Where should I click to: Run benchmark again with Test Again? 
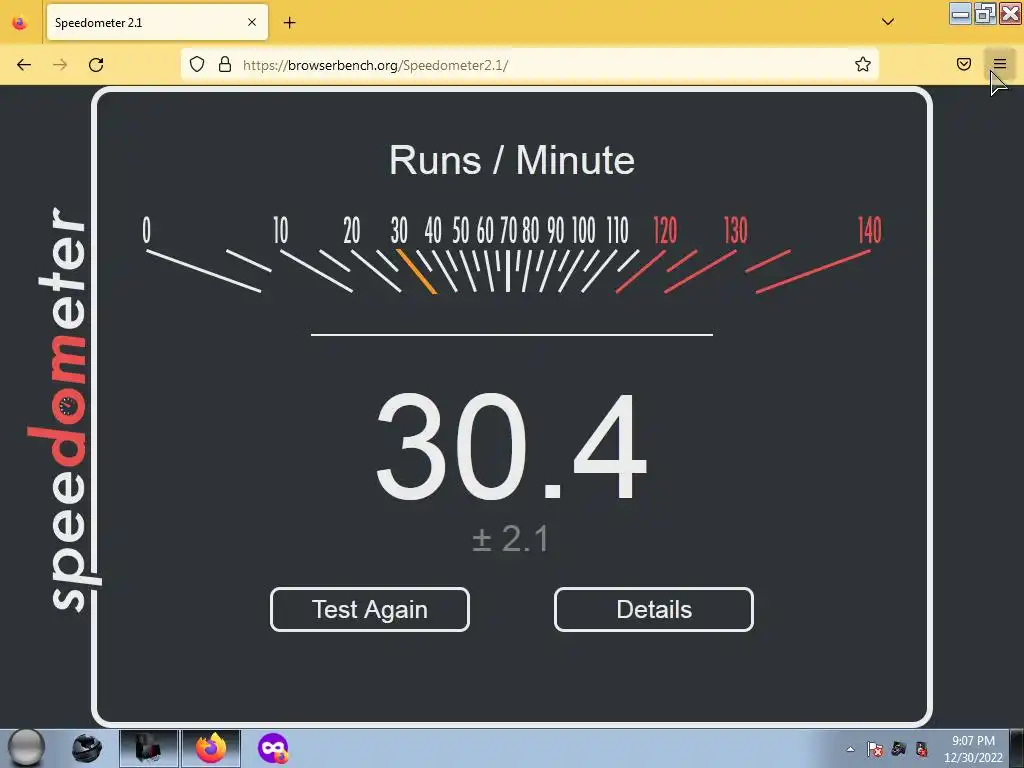370,609
